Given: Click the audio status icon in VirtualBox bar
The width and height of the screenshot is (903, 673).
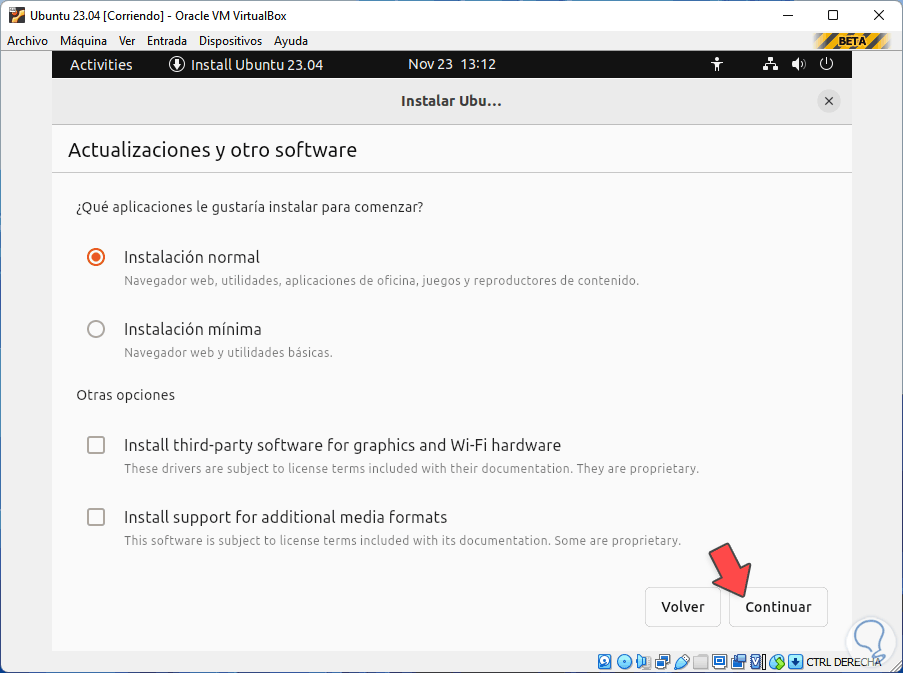Looking at the screenshot, I should click(x=643, y=661).
